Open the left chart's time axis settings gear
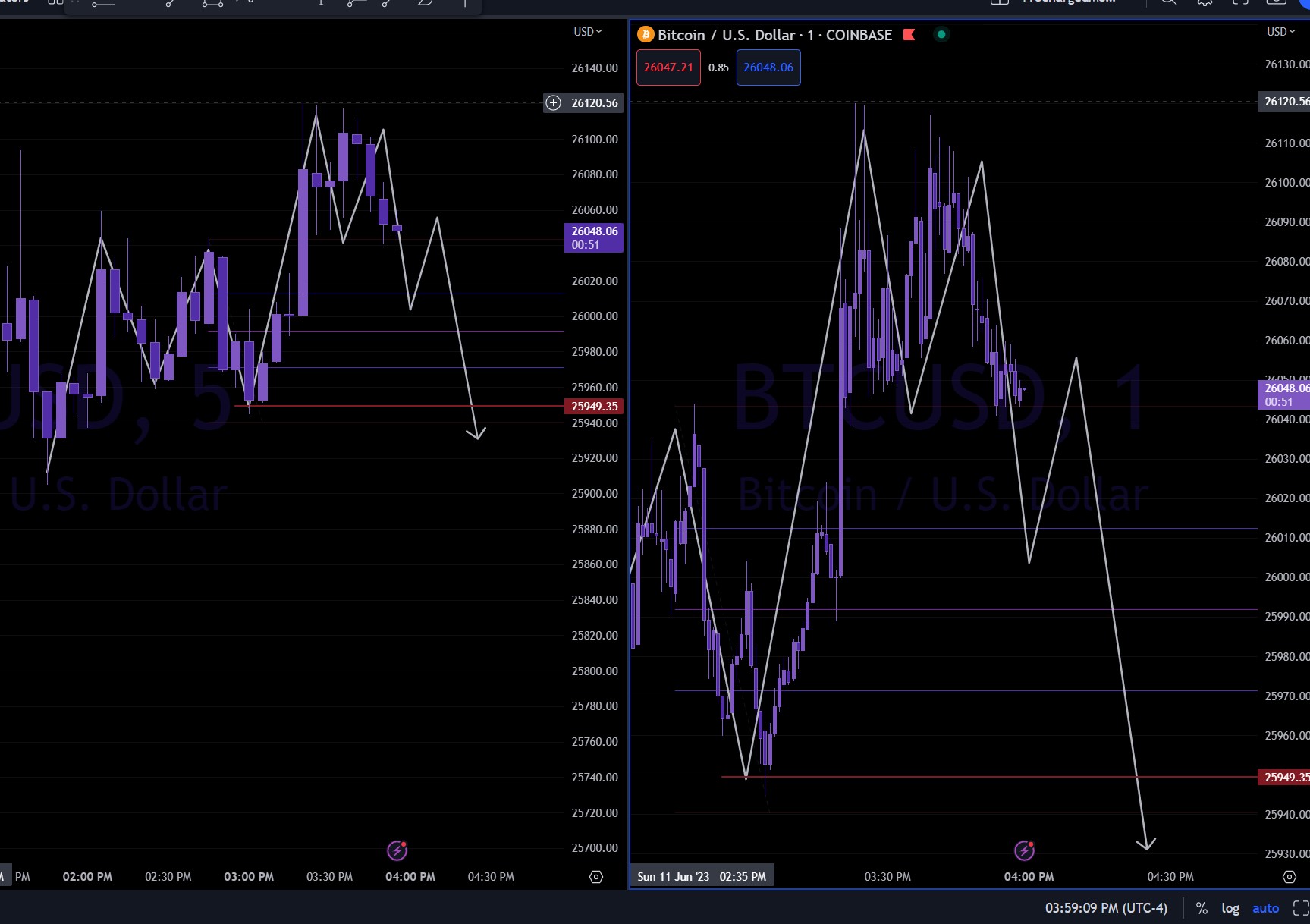 596,877
